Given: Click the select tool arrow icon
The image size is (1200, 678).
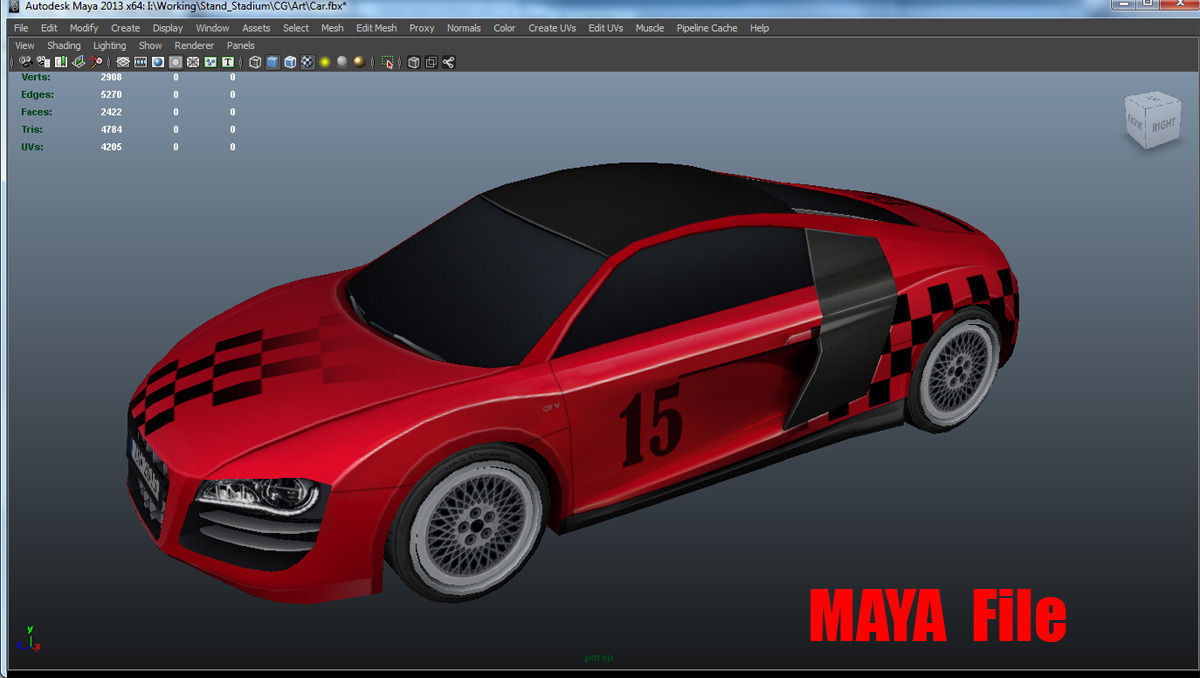Looking at the screenshot, I should (387, 61).
